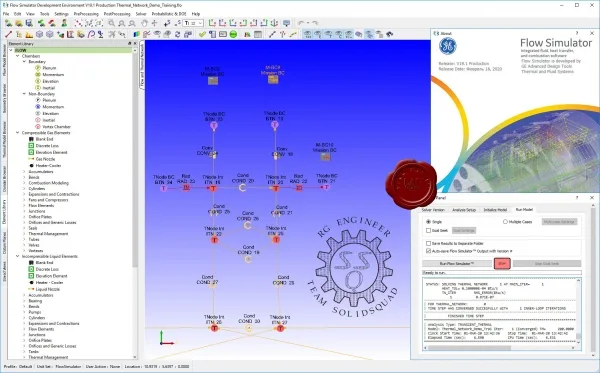Click the TNode BC BTN 23 node
The image size is (600, 373).
(214, 125)
